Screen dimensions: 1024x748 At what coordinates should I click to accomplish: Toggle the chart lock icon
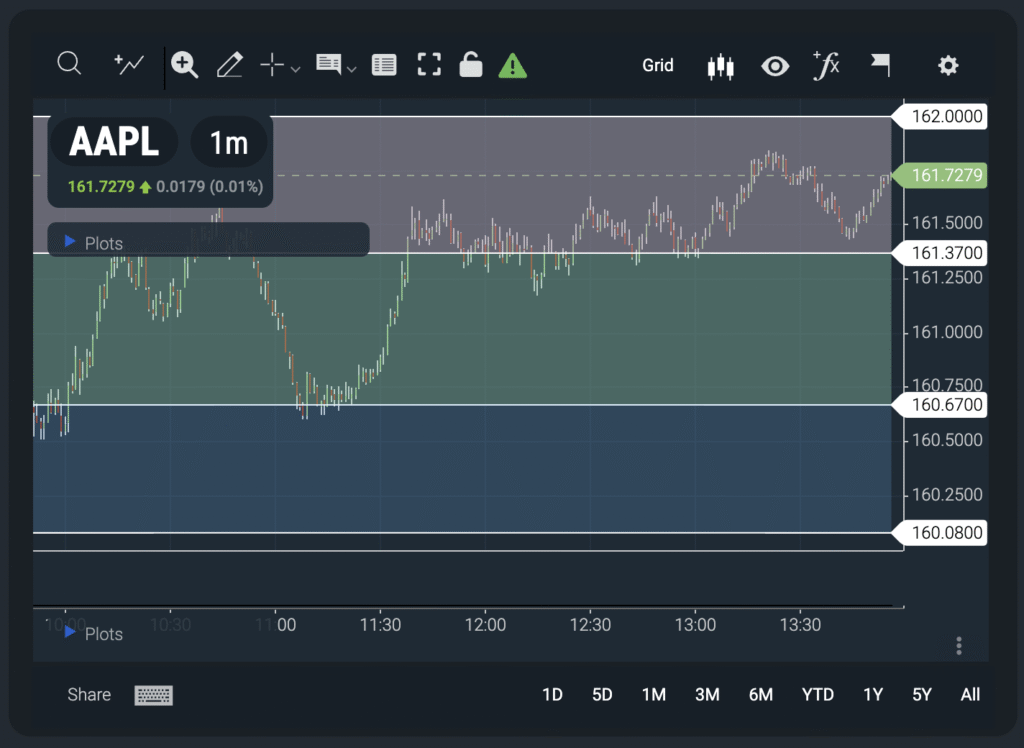[x=470, y=66]
